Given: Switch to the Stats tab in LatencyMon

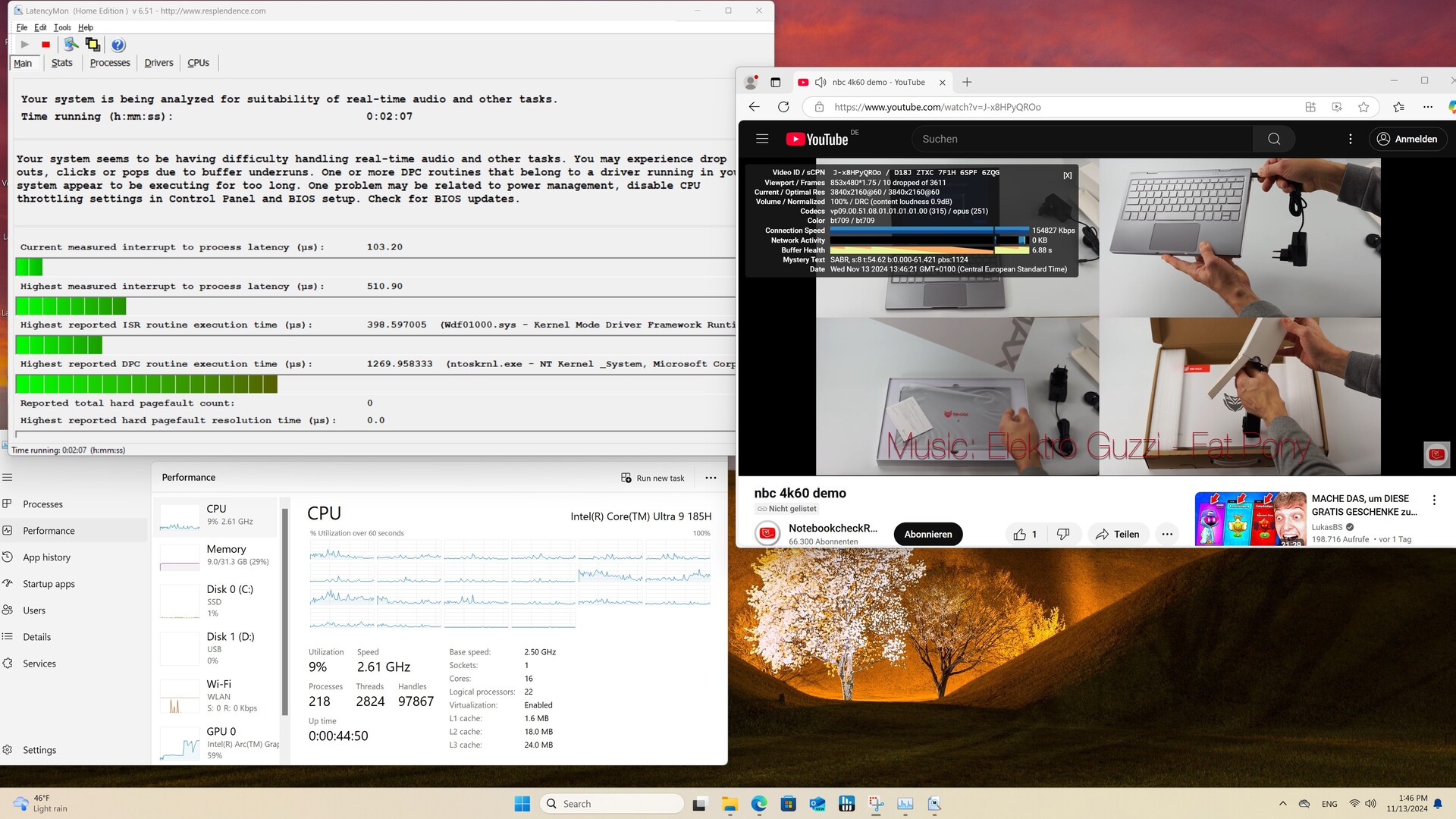Looking at the screenshot, I should [62, 63].
